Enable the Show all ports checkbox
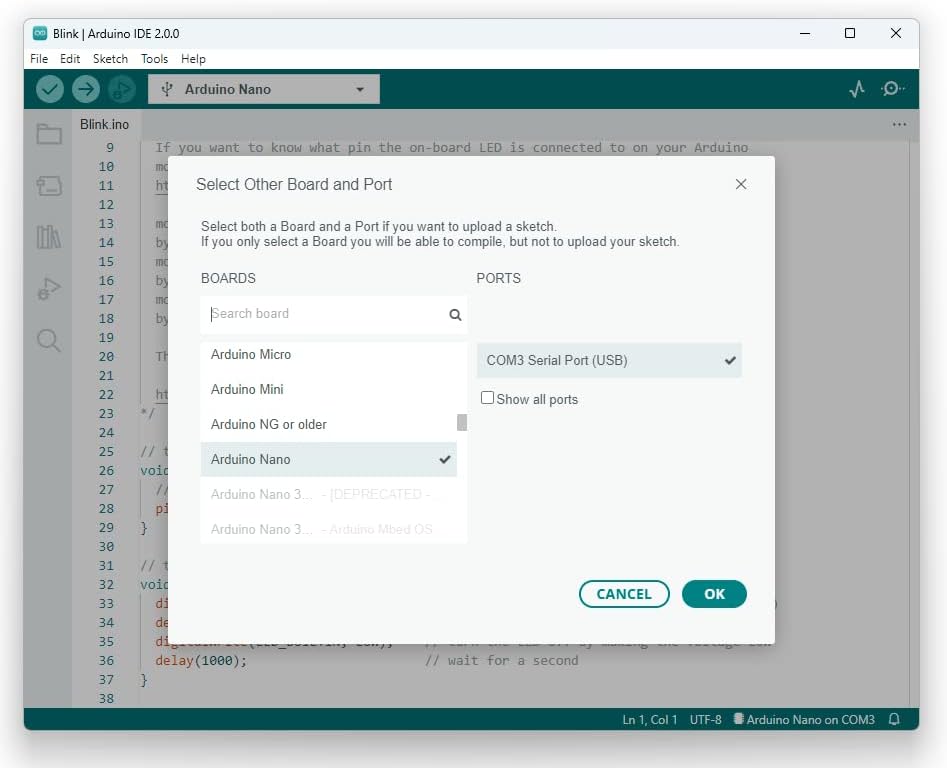Image resolution: width=947 pixels, height=768 pixels. pos(487,398)
